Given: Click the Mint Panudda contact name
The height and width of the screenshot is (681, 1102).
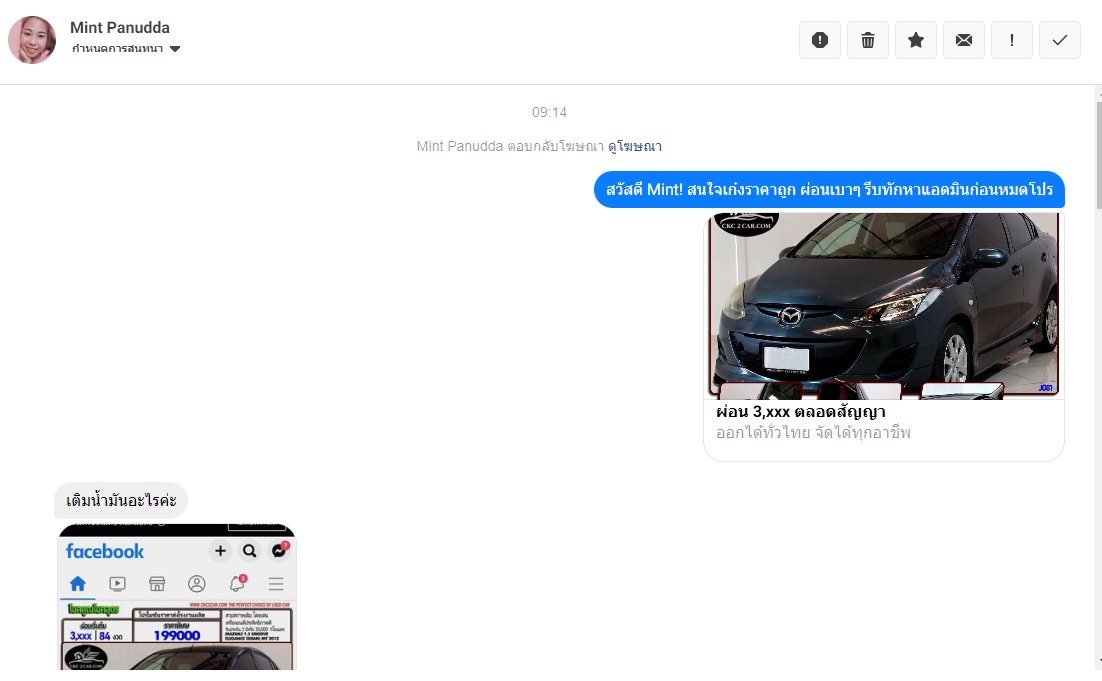Looking at the screenshot, I should (x=120, y=28).
